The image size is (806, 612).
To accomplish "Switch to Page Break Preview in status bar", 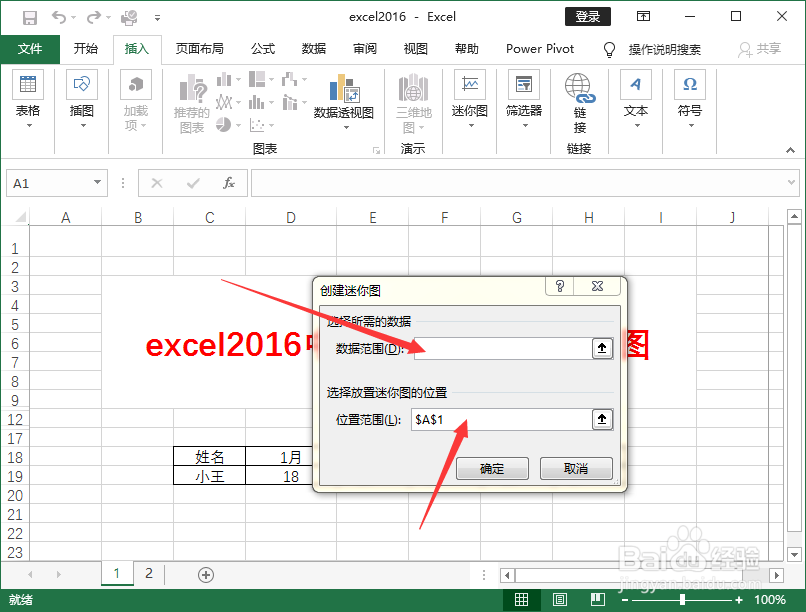I will coord(597,599).
